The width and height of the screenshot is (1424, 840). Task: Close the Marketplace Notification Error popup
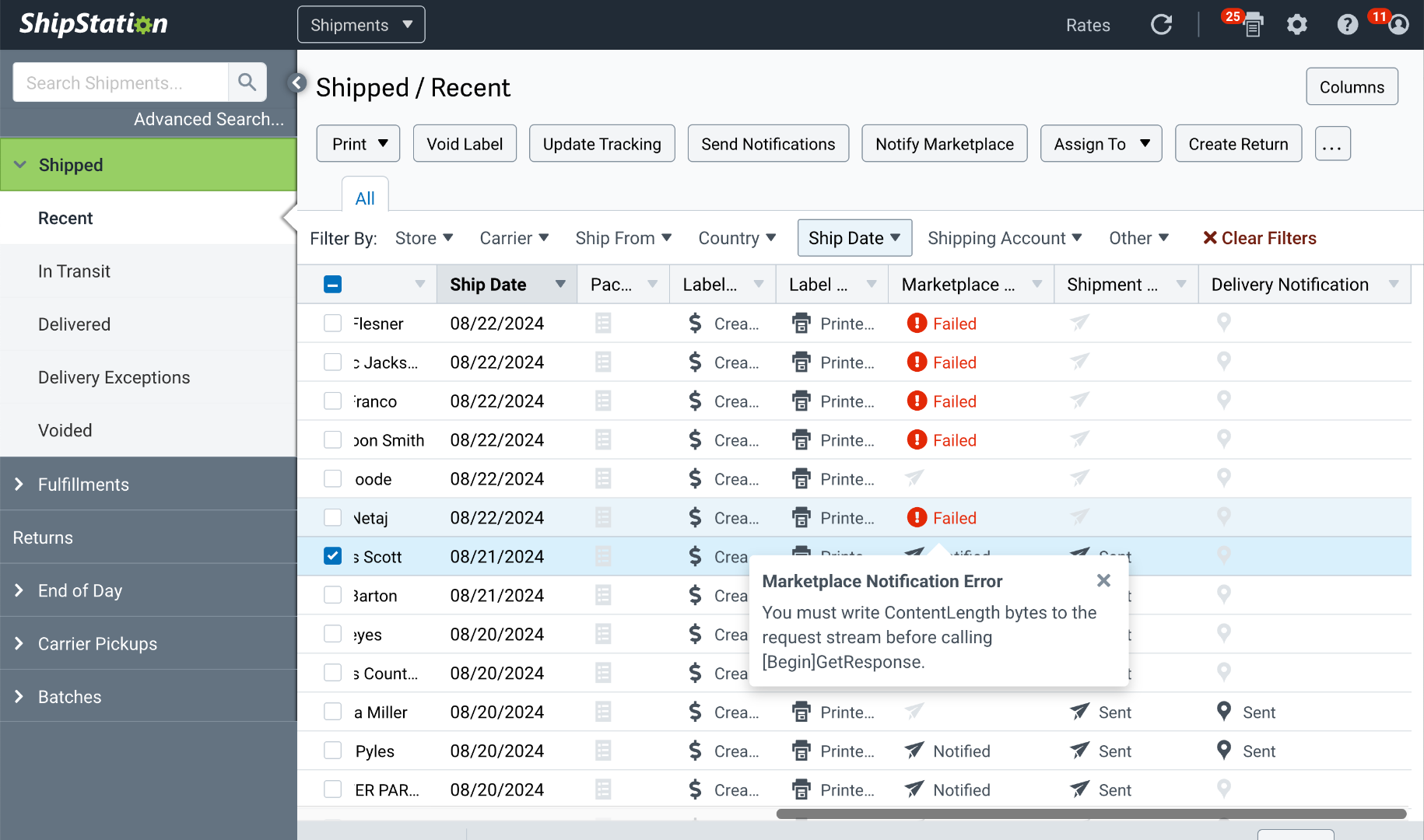click(1103, 580)
